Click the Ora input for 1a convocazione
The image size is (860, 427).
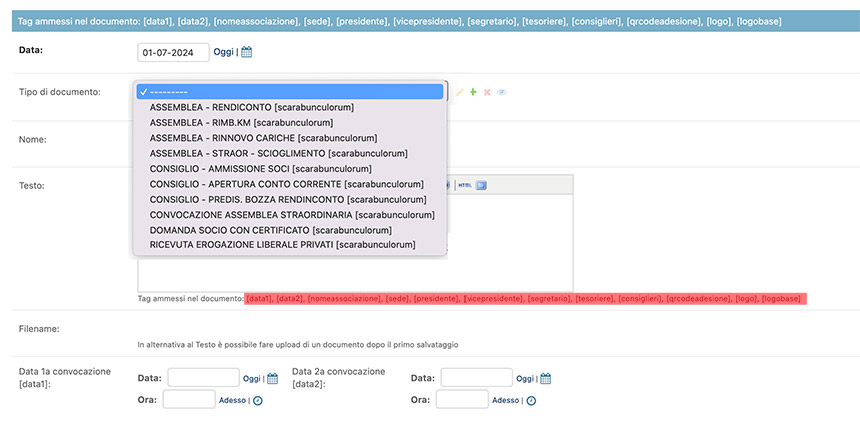coord(189,399)
